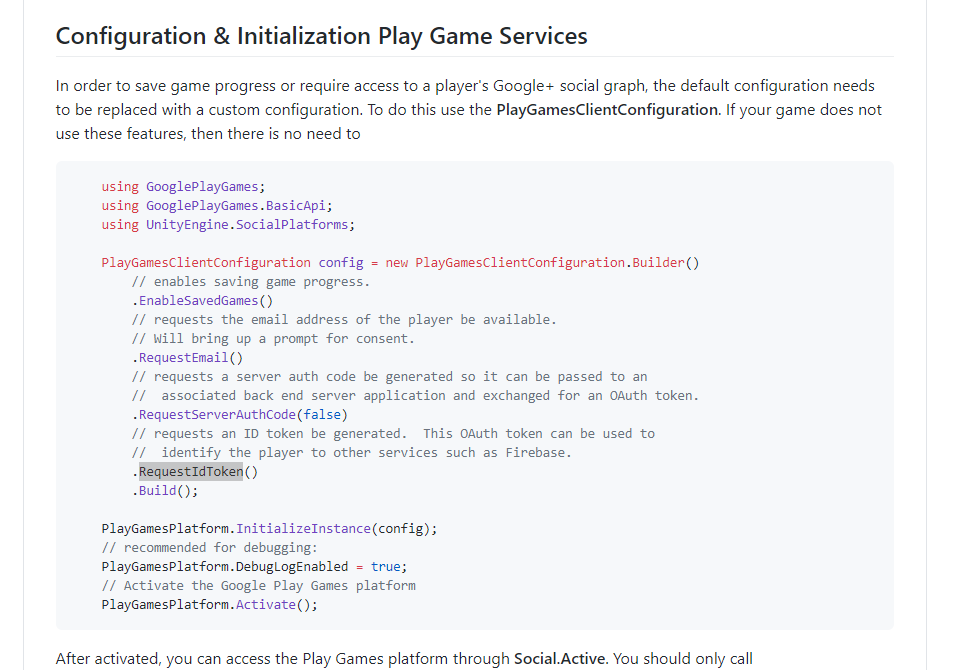953x670 pixels.
Task: Click the '// requests the email address' comment
Action: 344,320
